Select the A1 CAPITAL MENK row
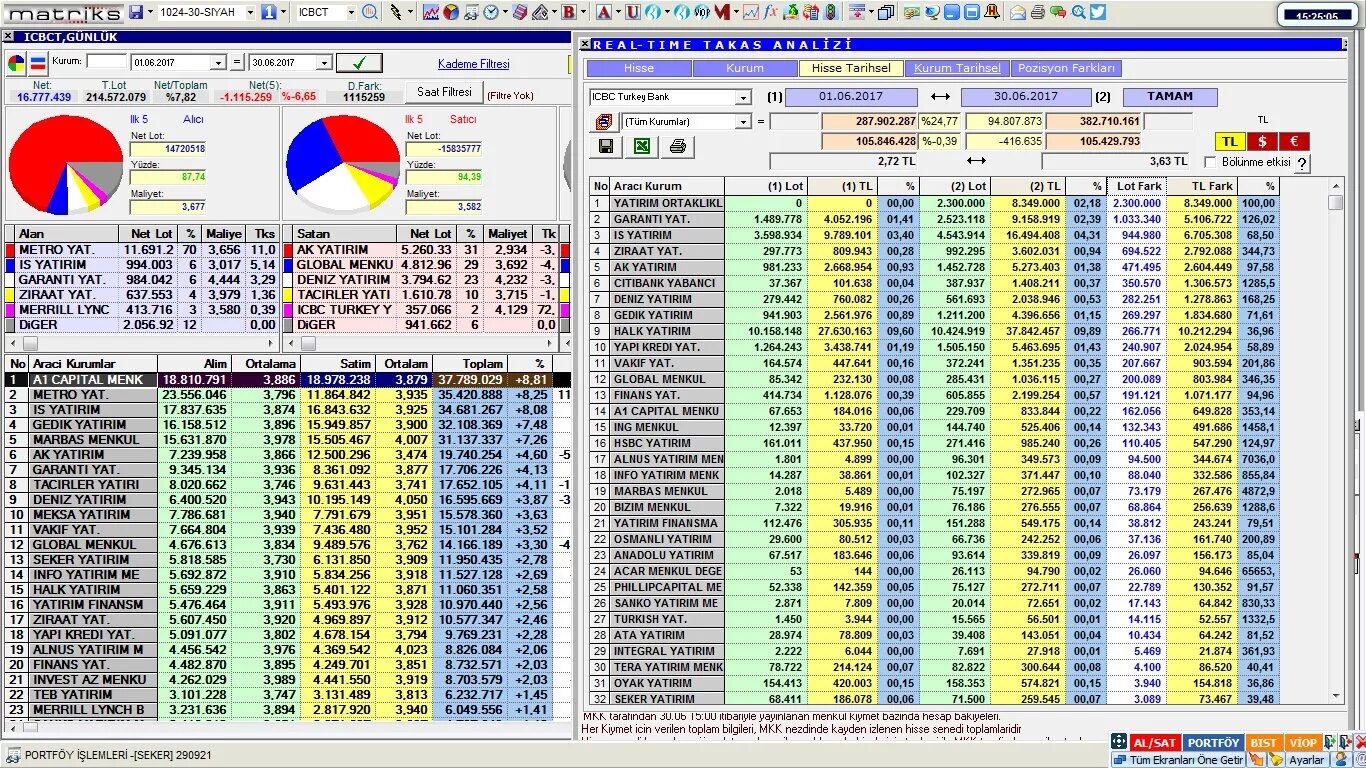Viewport: 1366px width, 768px height. tap(288, 380)
